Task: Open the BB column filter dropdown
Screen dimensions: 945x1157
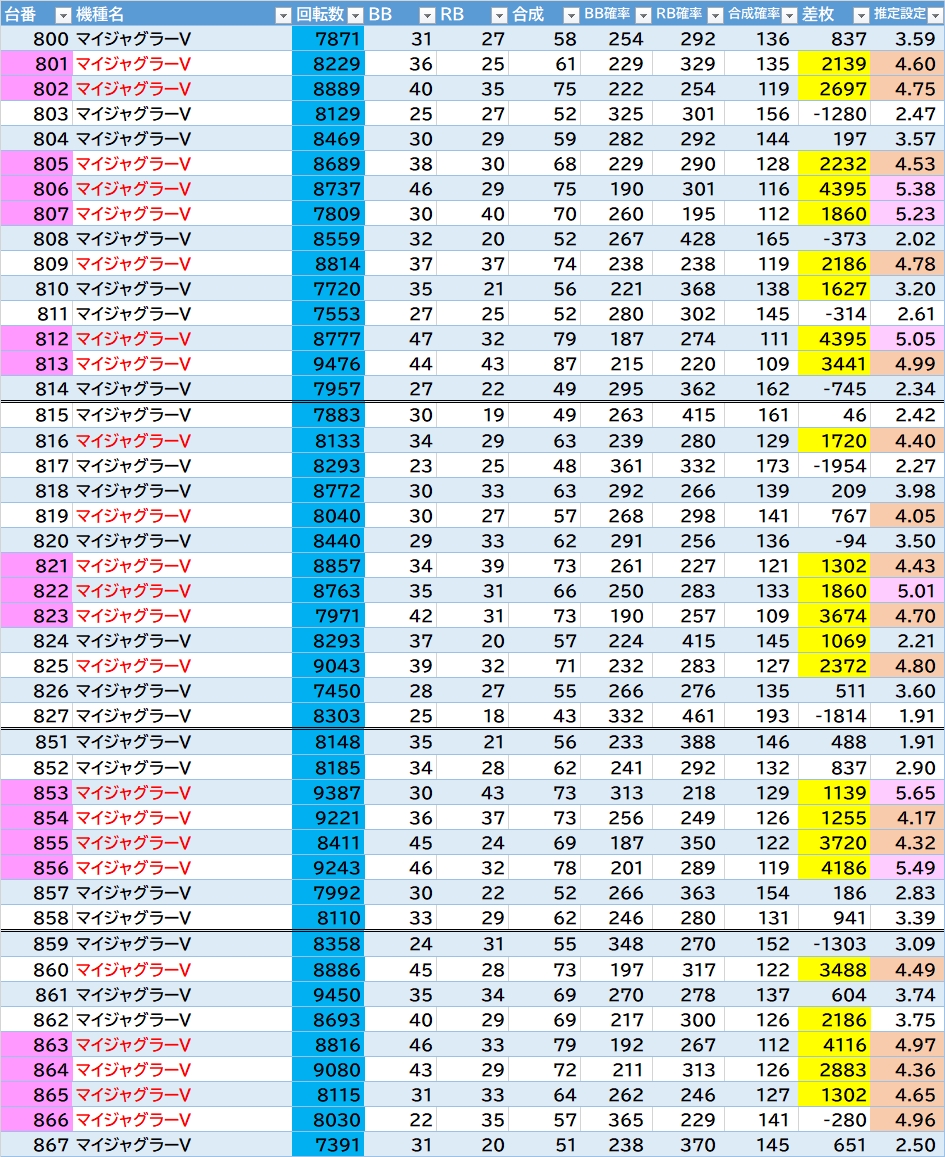Action: (427, 15)
